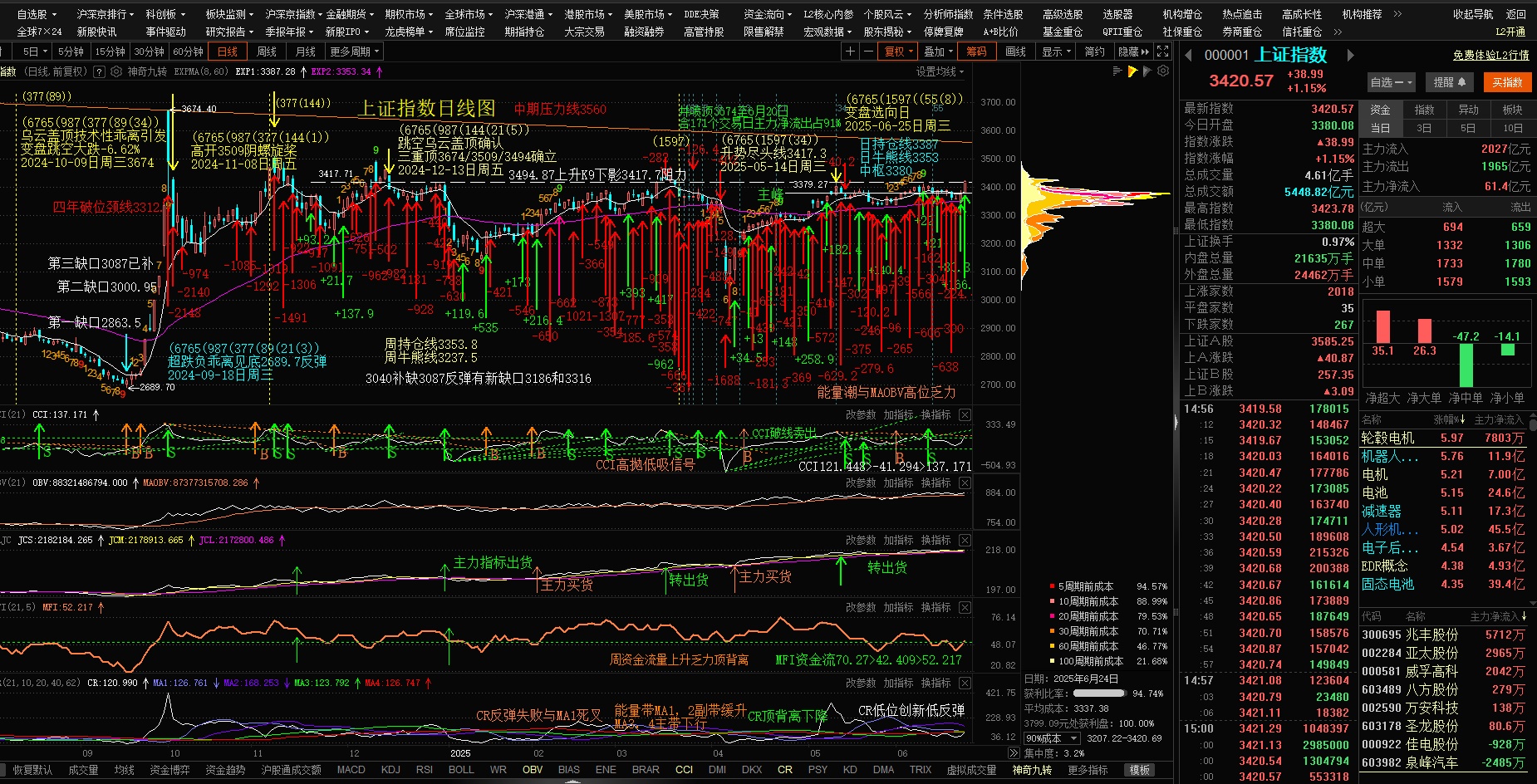This screenshot has width=1537, height=784.
Task: Open the 自选一 watchlist dropdown
Action: click(1391, 82)
